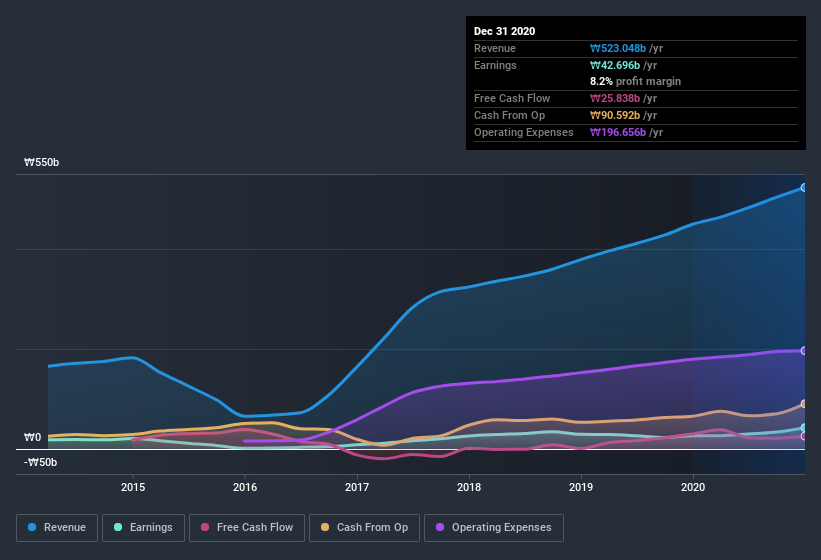This screenshot has width=821, height=560.
Task: Click the ₩196.656b operating expenses value
Action: click(x=618, y=132)
